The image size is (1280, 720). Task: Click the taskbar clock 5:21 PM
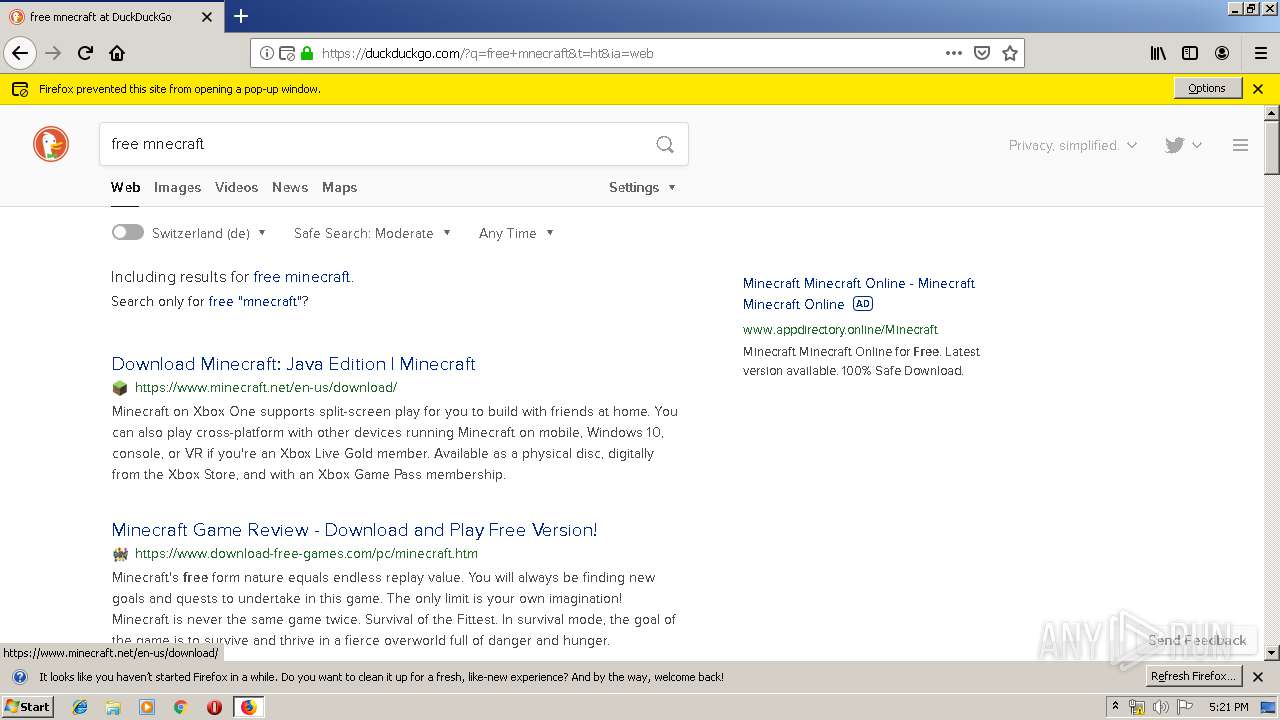click(1228, 707)
